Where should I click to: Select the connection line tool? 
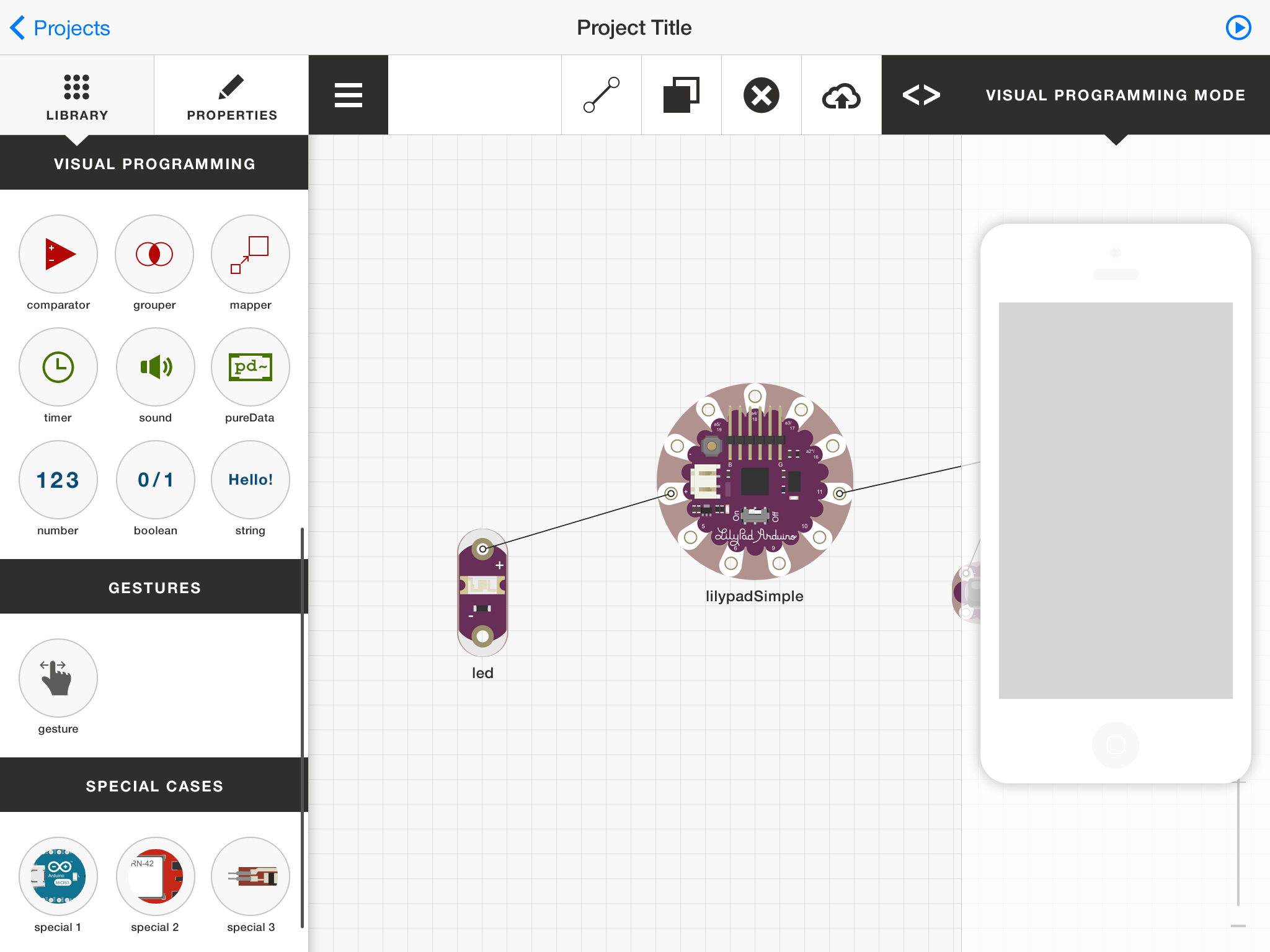click(601, 95)
